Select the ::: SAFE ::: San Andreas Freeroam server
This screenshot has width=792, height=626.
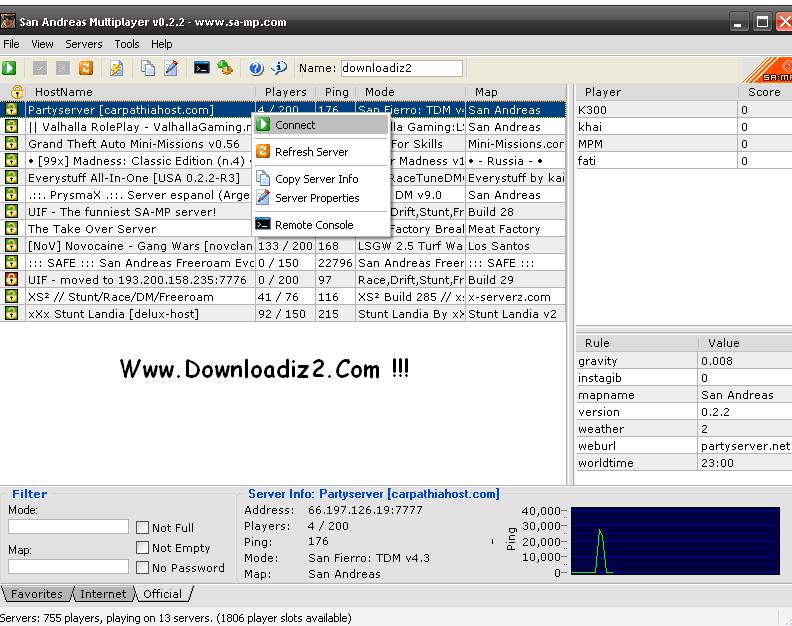(x=283, y=263)
